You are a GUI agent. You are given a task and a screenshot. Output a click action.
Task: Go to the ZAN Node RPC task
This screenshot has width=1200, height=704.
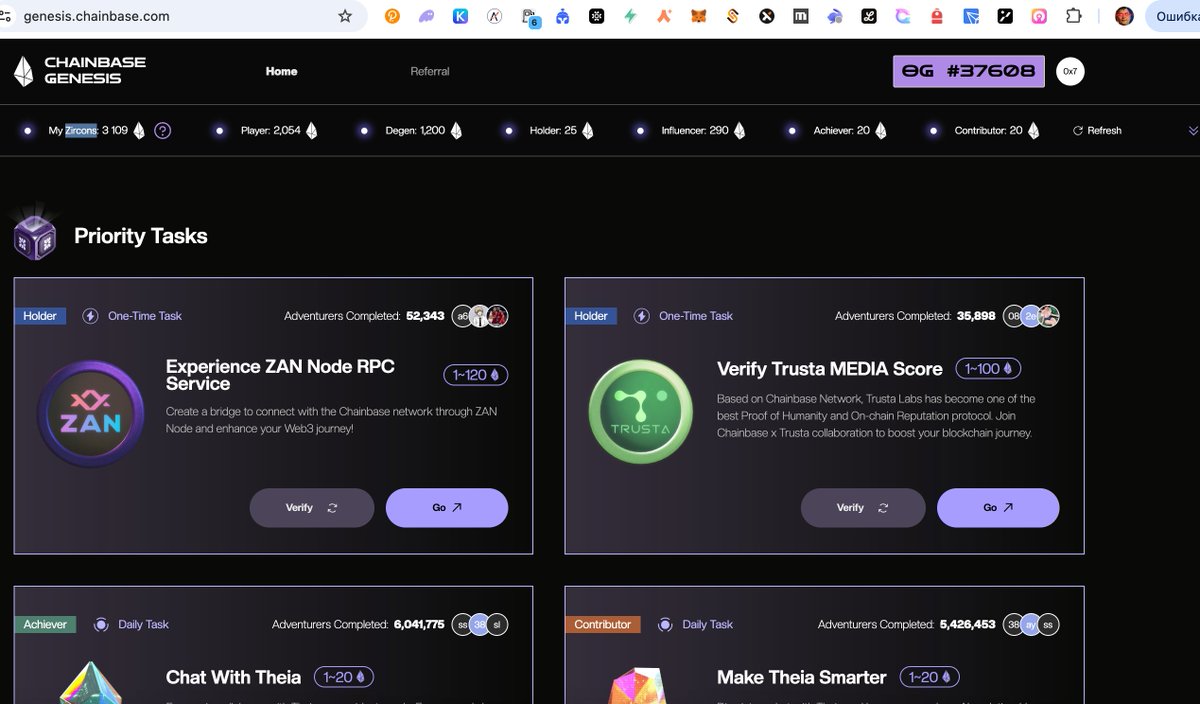pos(447,508)
